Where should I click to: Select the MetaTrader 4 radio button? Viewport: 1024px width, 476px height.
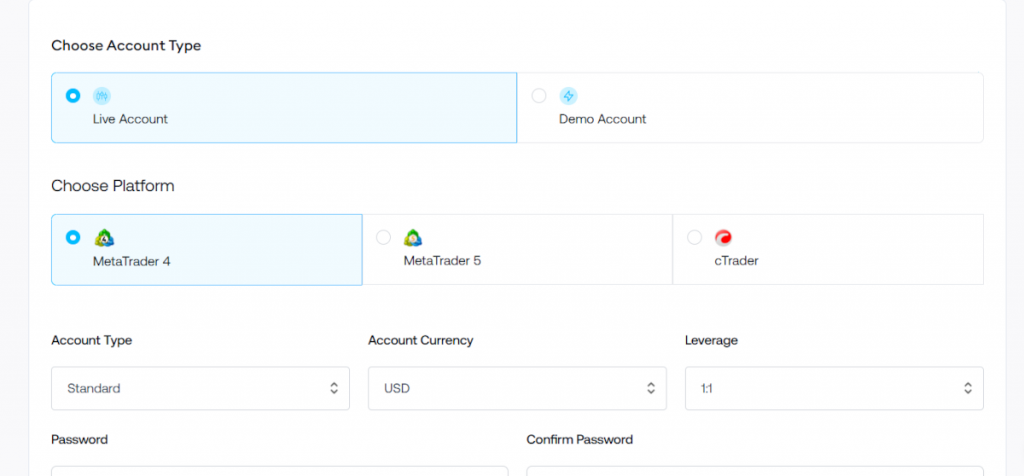(x=73, y=238)
